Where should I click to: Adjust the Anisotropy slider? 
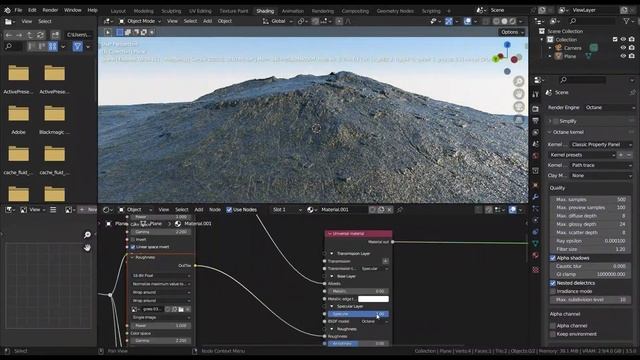pos(358,343)
